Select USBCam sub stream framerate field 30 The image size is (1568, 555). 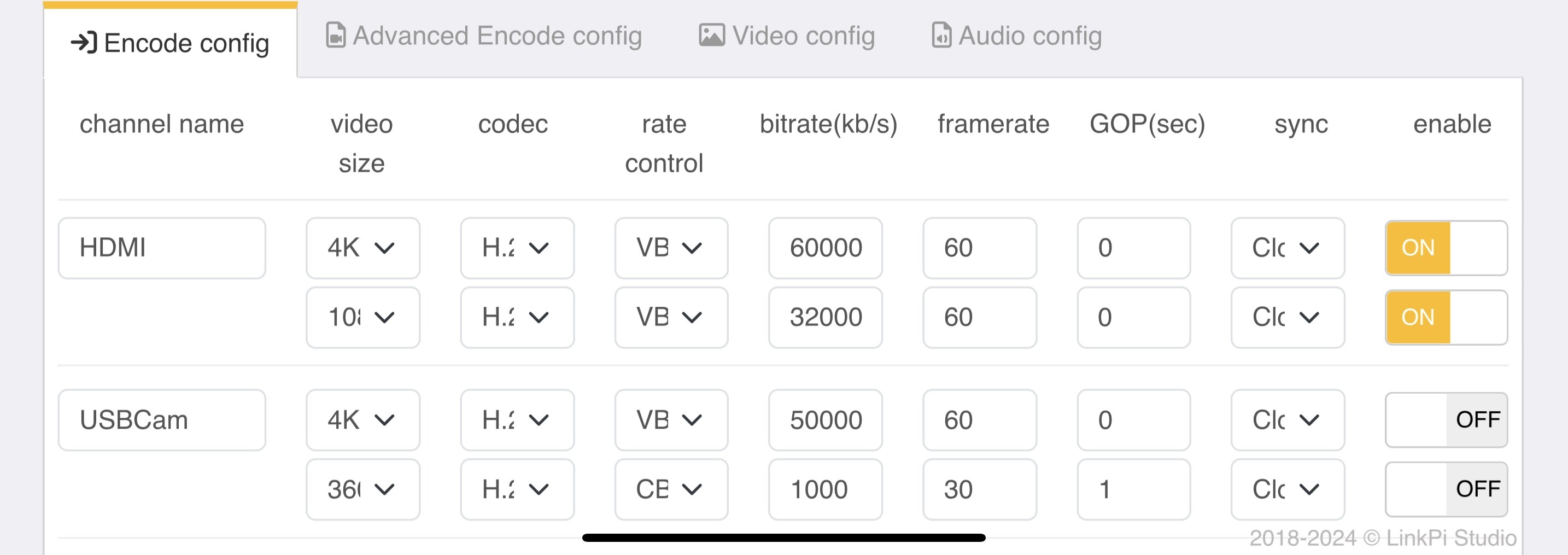tap(979, 489)
